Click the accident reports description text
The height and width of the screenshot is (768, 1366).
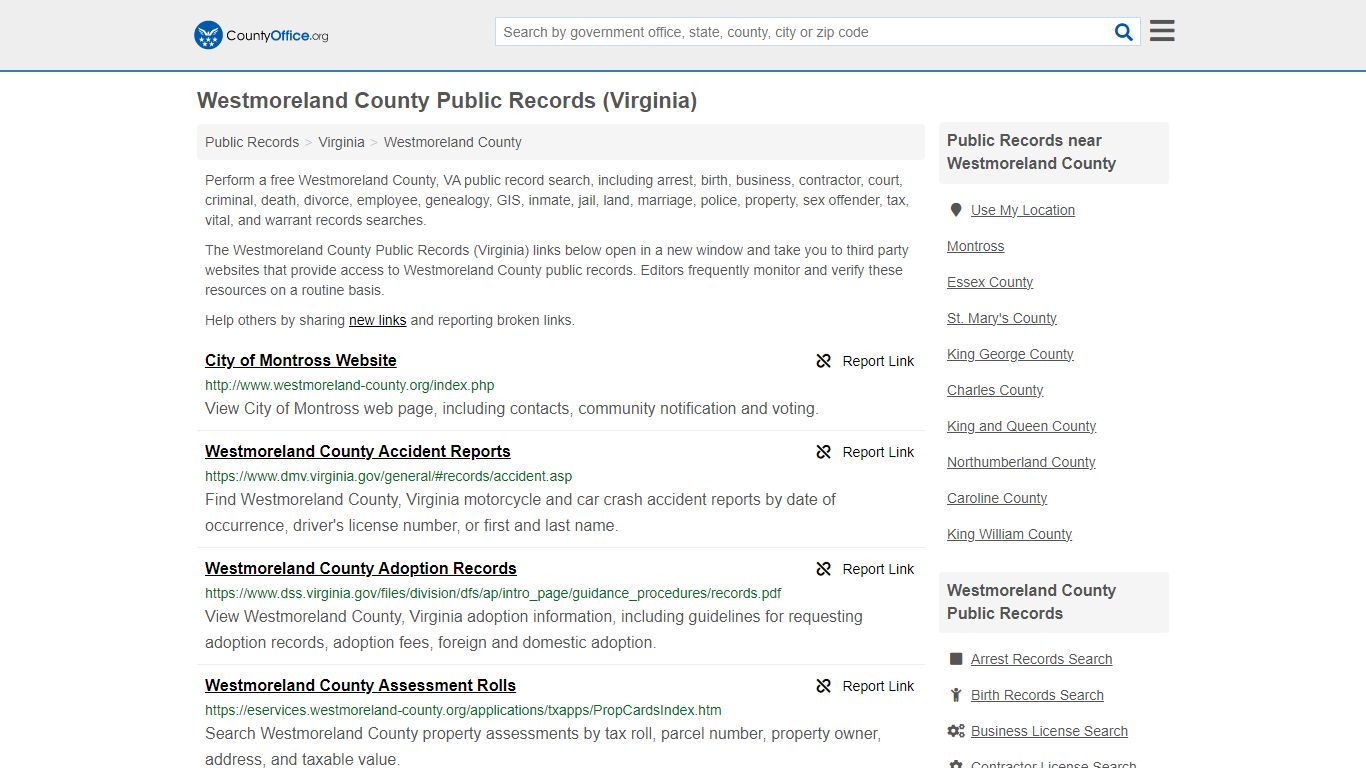coord(520,512)
